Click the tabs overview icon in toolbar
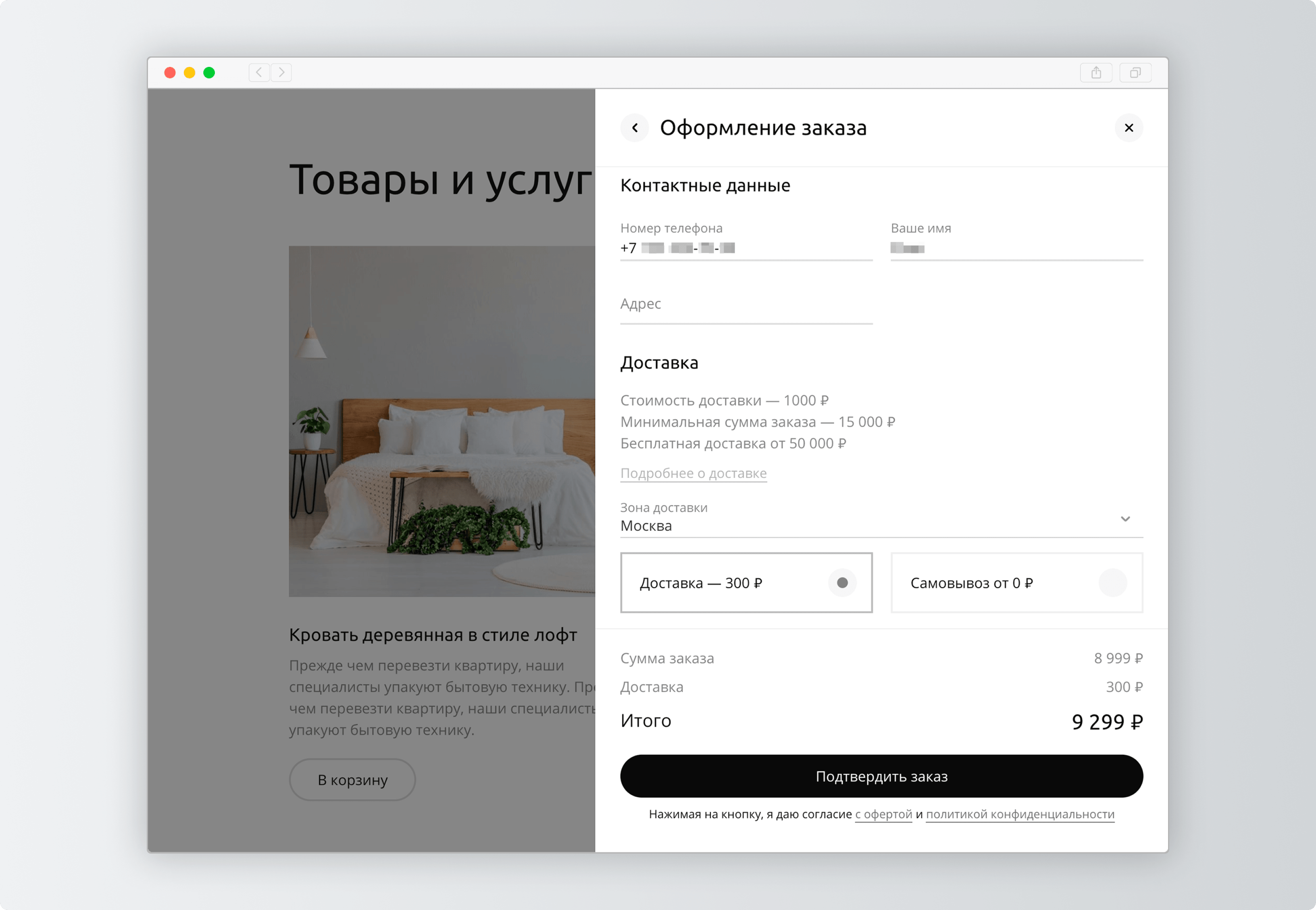The width and height of the screenshot is (1316, 910). coord(1135,73)
